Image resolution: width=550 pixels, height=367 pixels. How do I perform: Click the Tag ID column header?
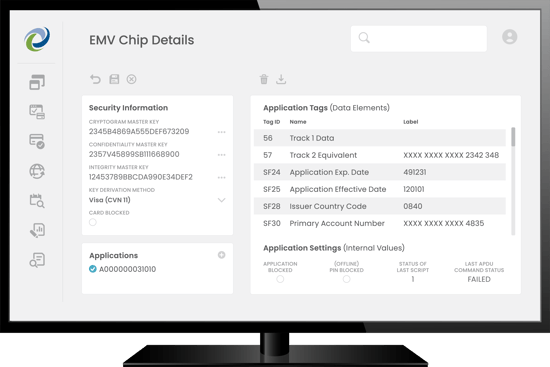coord(271,122)
